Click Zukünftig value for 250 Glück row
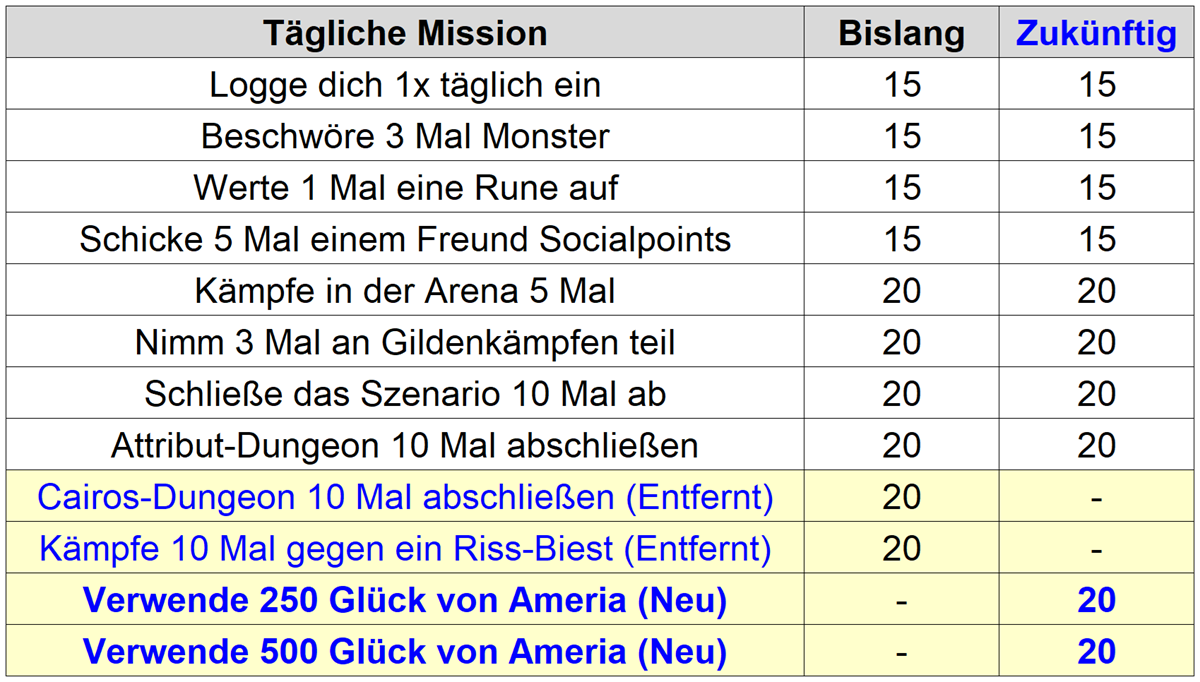The width and height of the screenshot is (1200, 682). pyautogui.click(x=1096, y=601)
